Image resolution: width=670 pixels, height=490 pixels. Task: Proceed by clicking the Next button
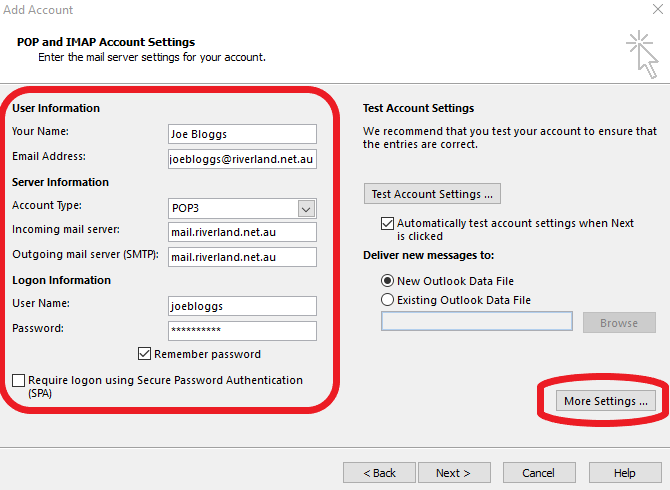pos(451,473)
